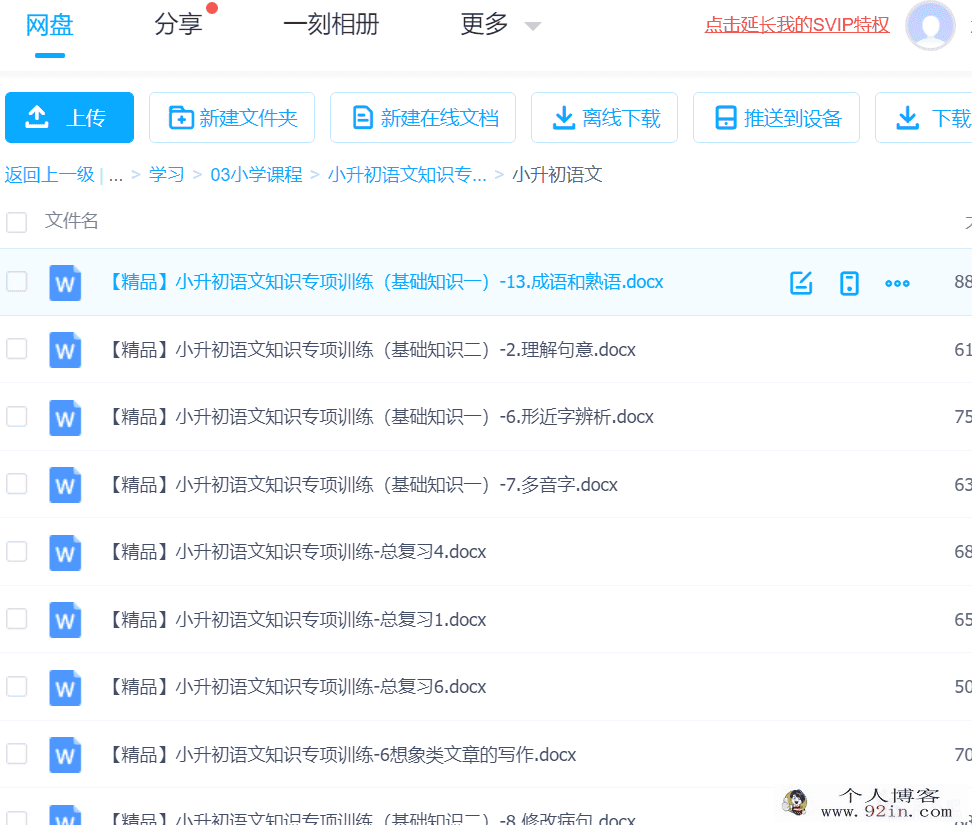Image resolution: width=972 pixels, height=825 pixels.
Task: Tick checkbox for 6.形近字辨析.docx
Action: tap(17, 417)
